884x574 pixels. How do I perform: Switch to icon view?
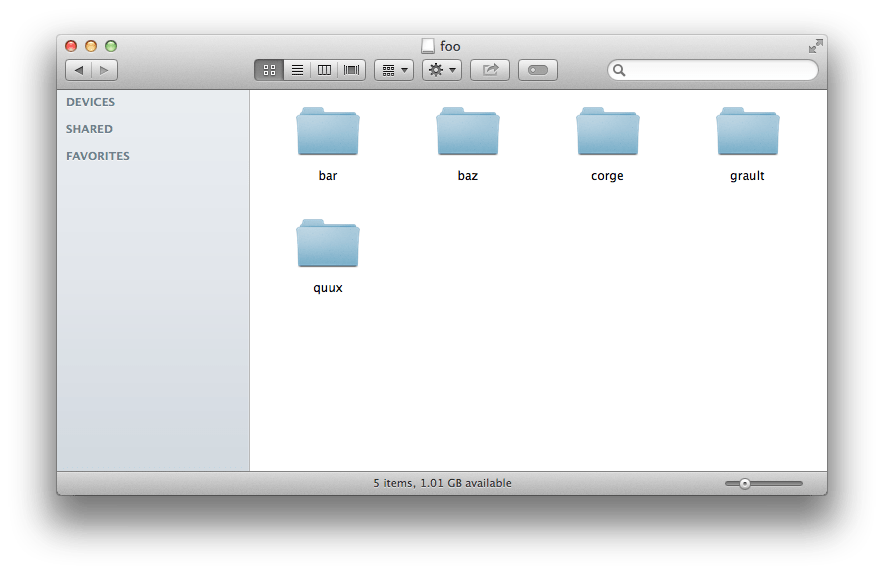(x=269, y=70)
